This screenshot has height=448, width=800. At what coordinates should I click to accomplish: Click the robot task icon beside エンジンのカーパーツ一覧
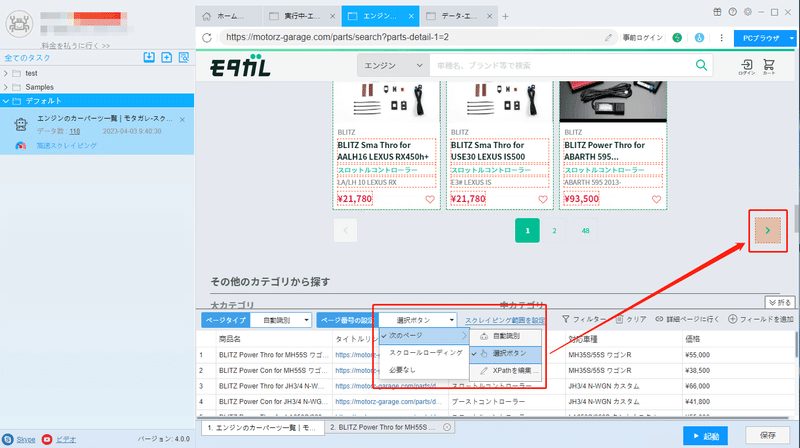tap(20, 124)
